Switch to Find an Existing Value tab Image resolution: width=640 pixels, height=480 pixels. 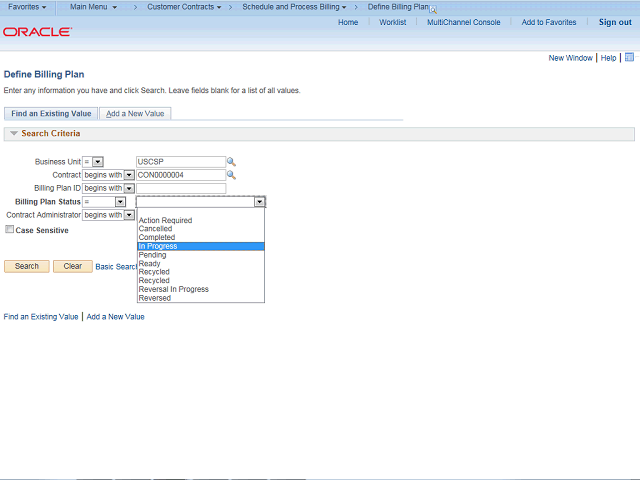tap(51, 113)
